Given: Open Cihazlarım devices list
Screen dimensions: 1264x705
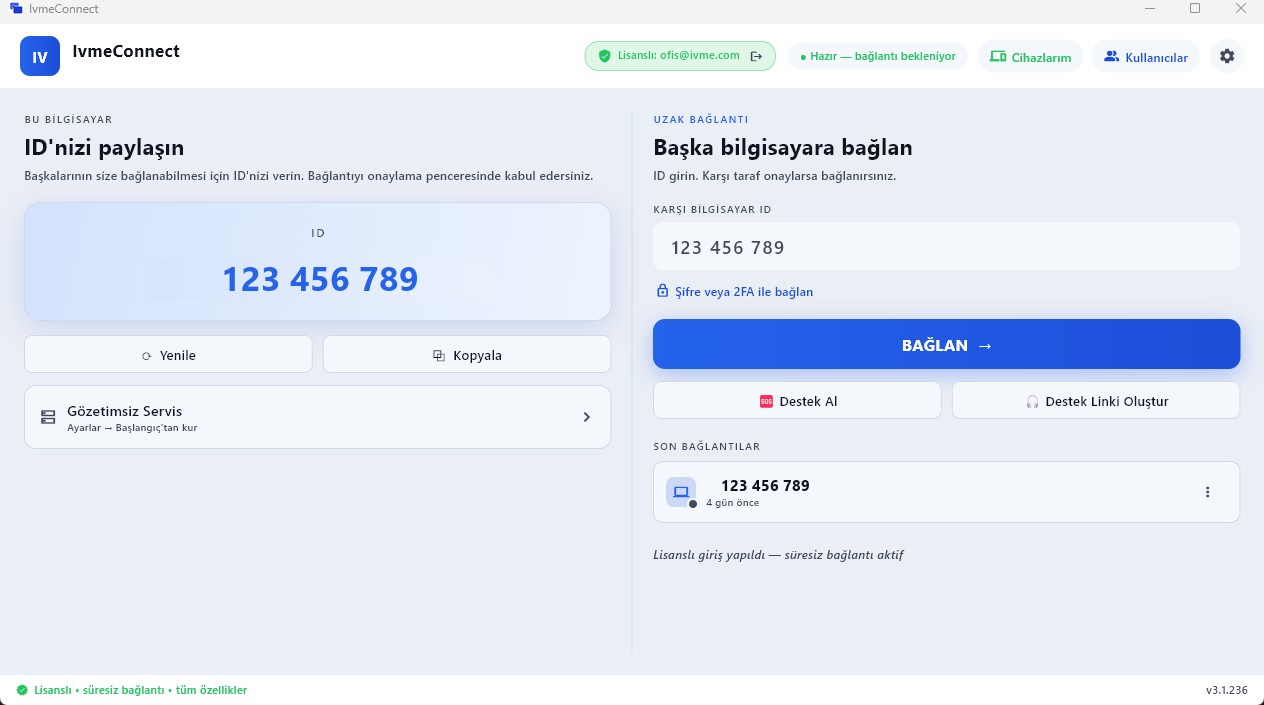Looking at the screenshot, I should tap(1030, 56).
